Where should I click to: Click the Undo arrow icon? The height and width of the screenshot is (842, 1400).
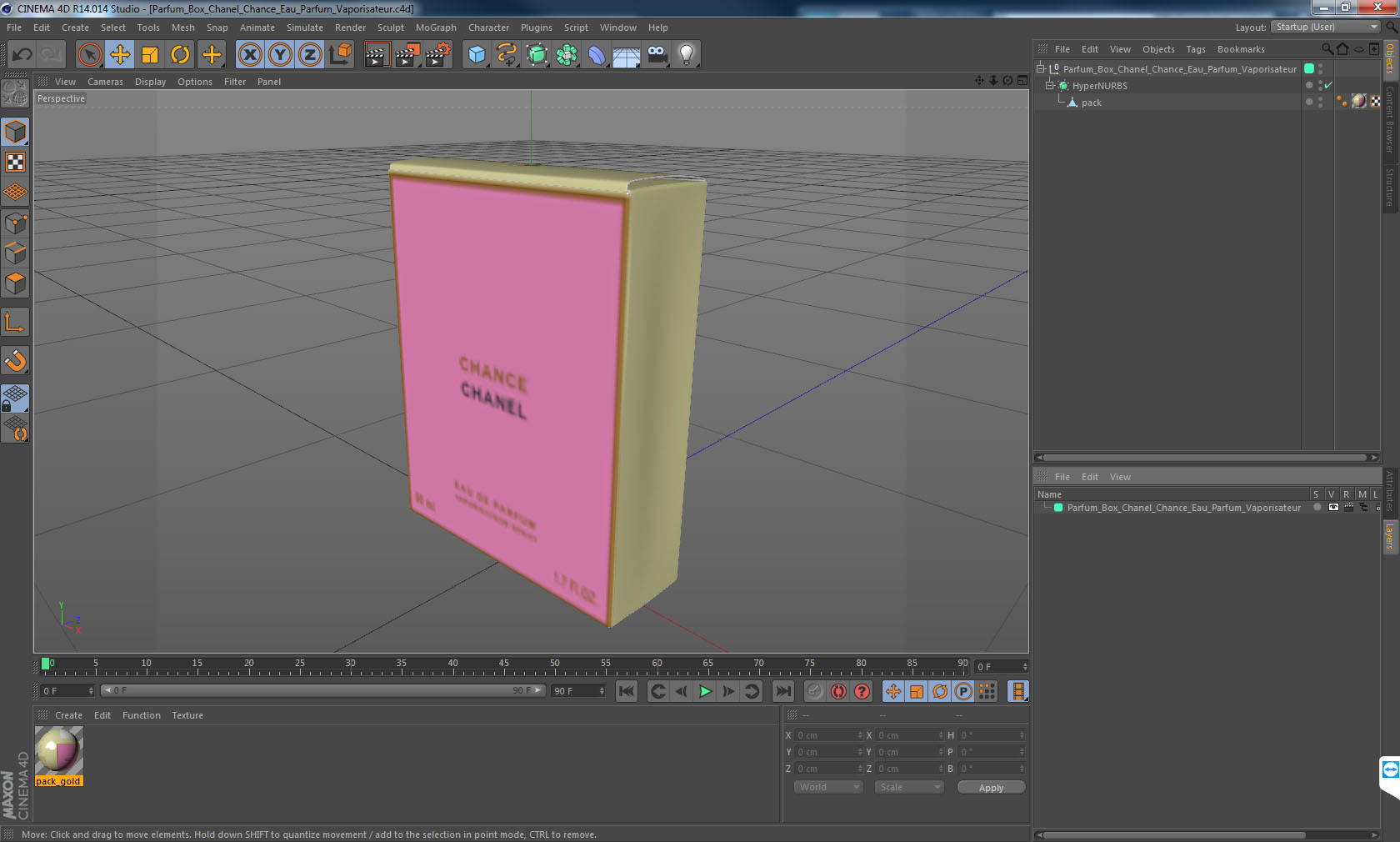[x=22, y=55]
